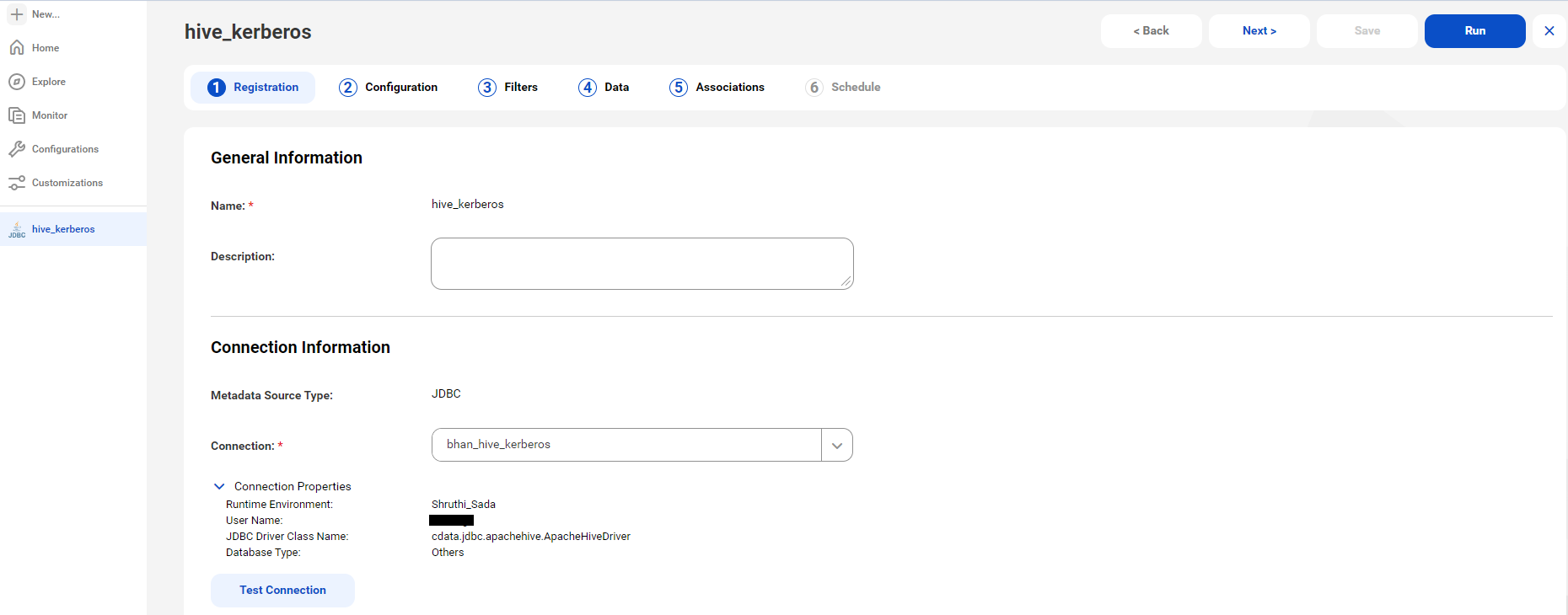This screenshot has height=615, width=1568.
Task: Switch to the Filters tab label
Action: point(521,87)
